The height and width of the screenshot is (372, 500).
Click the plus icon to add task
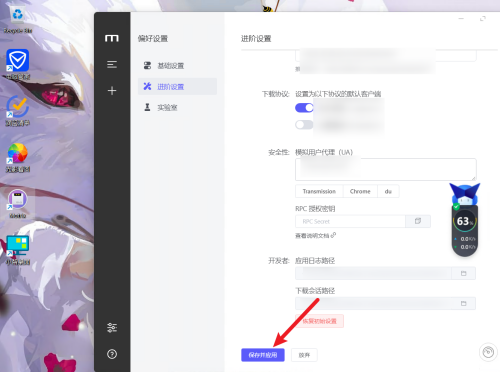112,91
